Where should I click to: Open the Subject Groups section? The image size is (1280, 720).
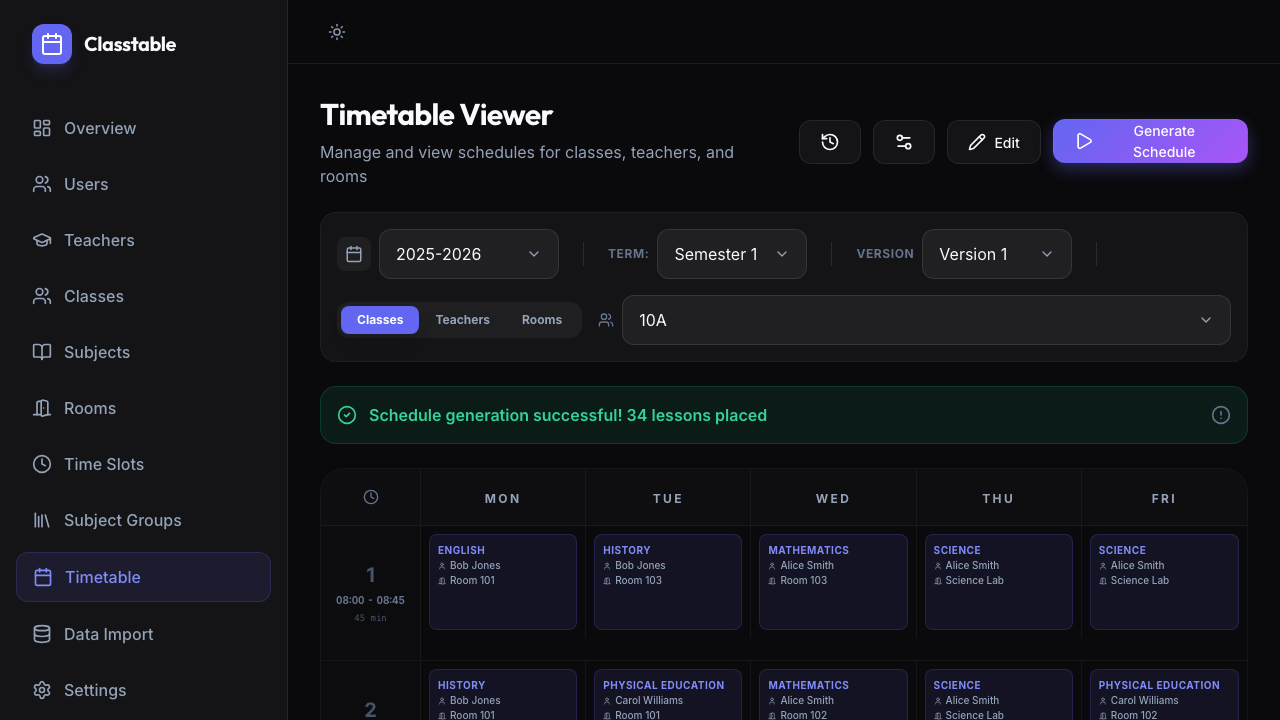[122, 520]
